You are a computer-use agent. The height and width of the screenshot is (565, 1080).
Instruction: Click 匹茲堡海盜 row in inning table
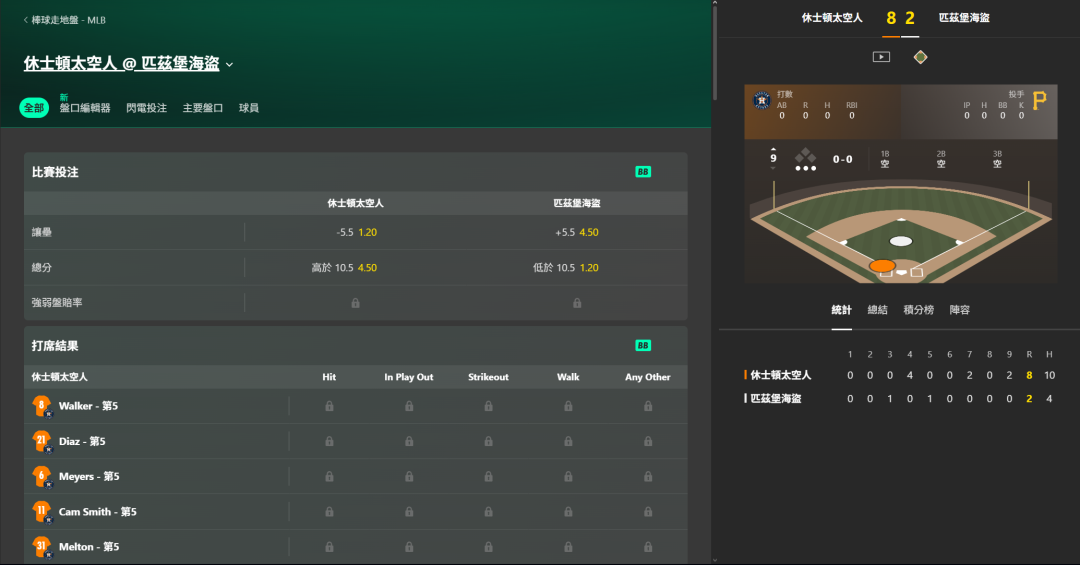click(899, 398)
